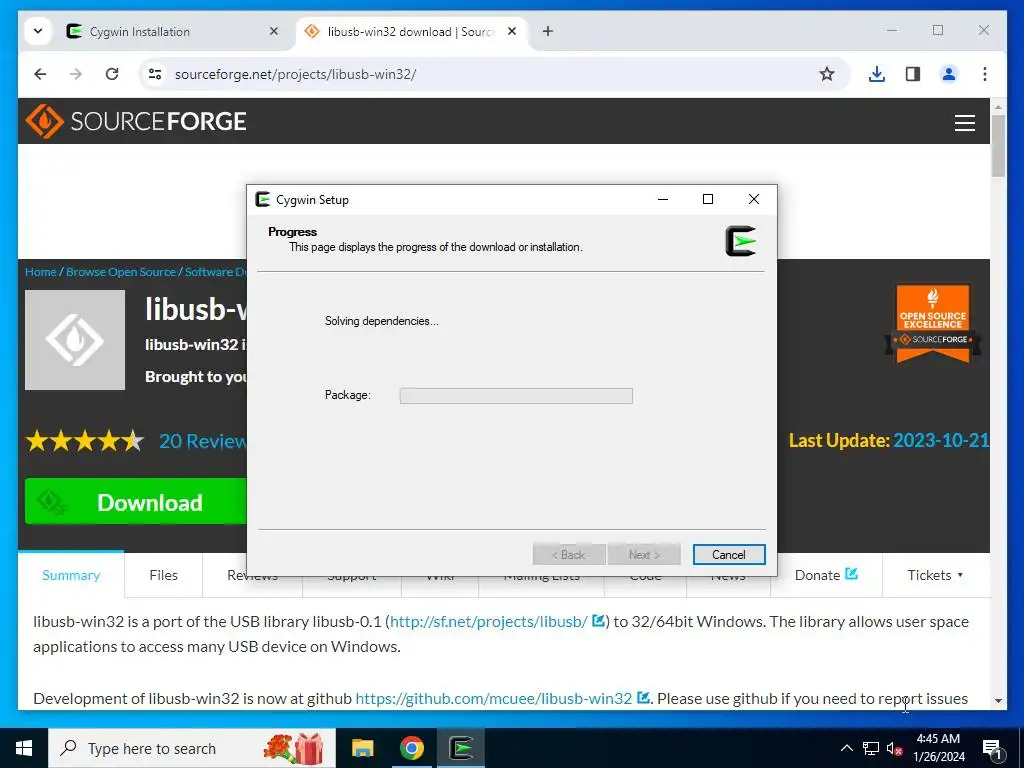Click the Cygwin logo in setup dialog
This screenshot has height=768, width=1024.
(x=741, y=241)
